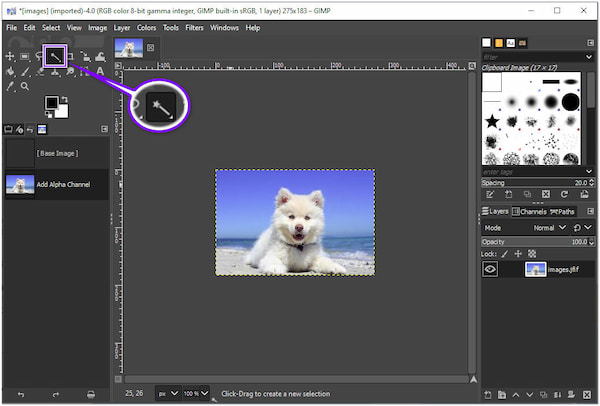Click the dog image tab thumbnail
The height and width of the screenshot is (406, 600).
(129, 48)
